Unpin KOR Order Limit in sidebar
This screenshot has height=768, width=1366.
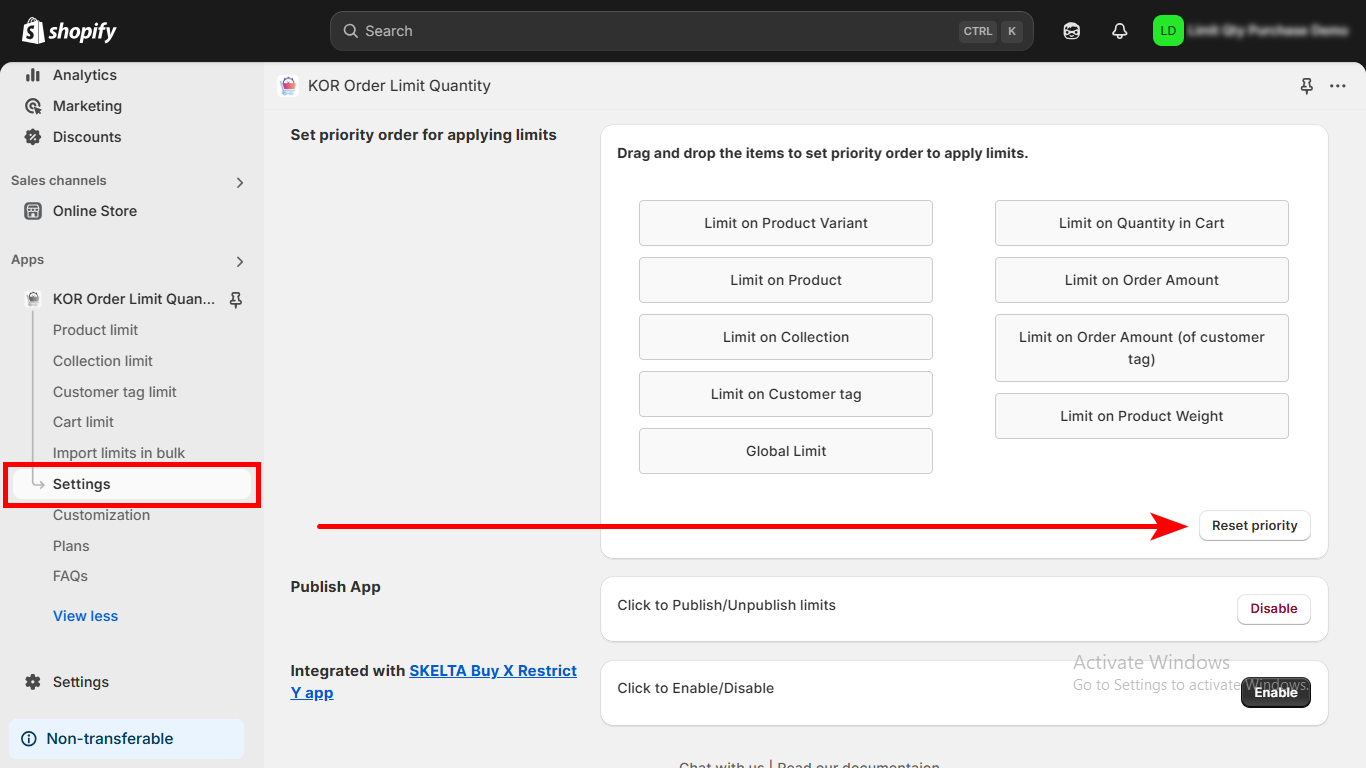236,299
